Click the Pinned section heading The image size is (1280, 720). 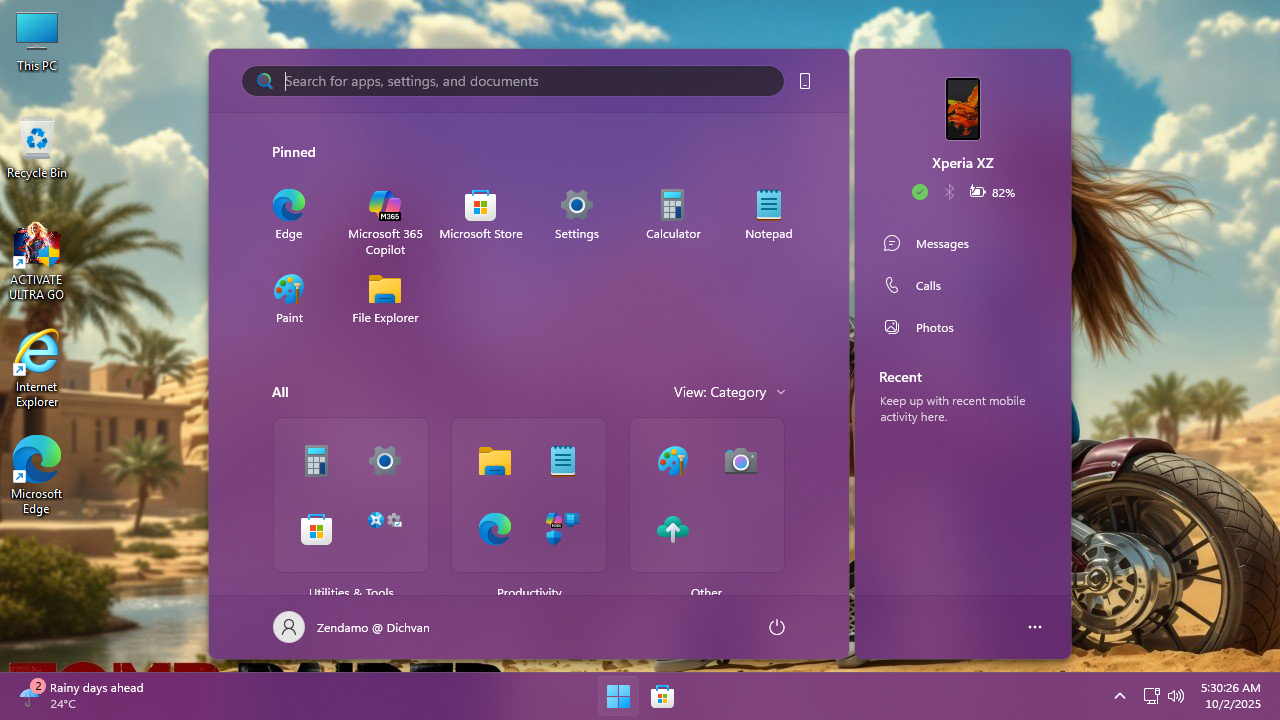(294, 152)
